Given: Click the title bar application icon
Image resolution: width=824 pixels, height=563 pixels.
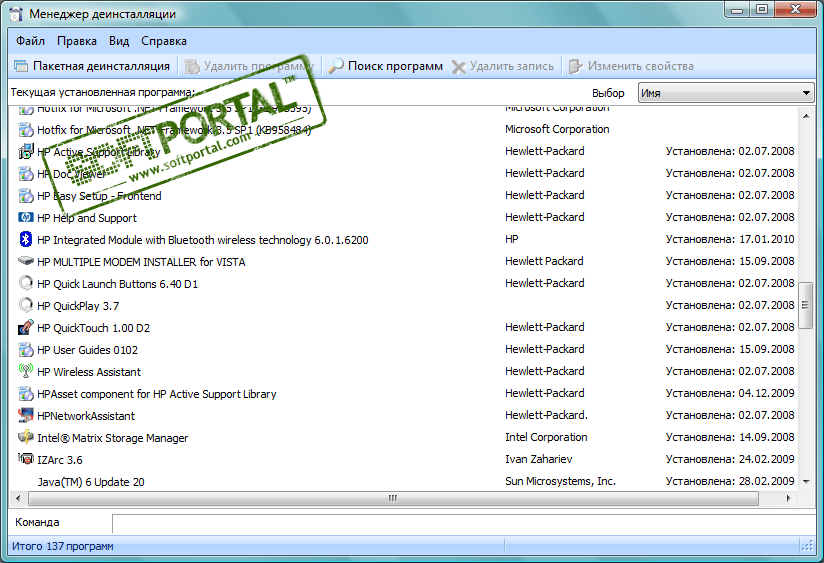Looking at the screenshot, I should coord(16,14).
